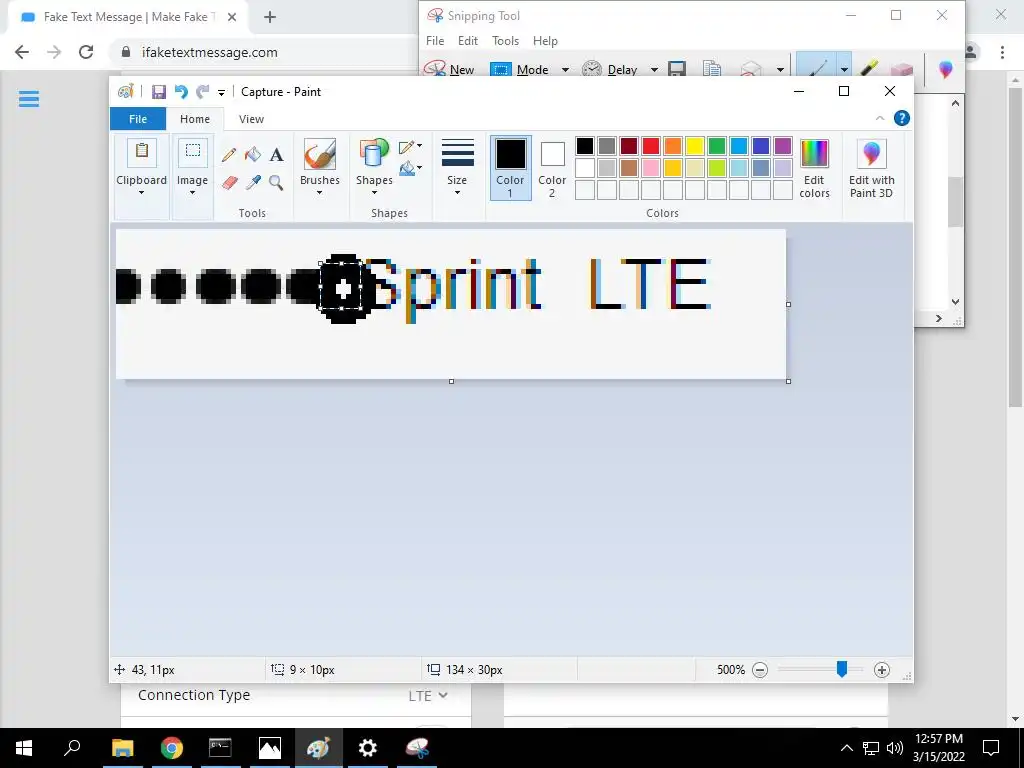The width and height of the screenshot is (1024, 768).
Task: Click the Size line thickness icon
Action: (457, 153)
